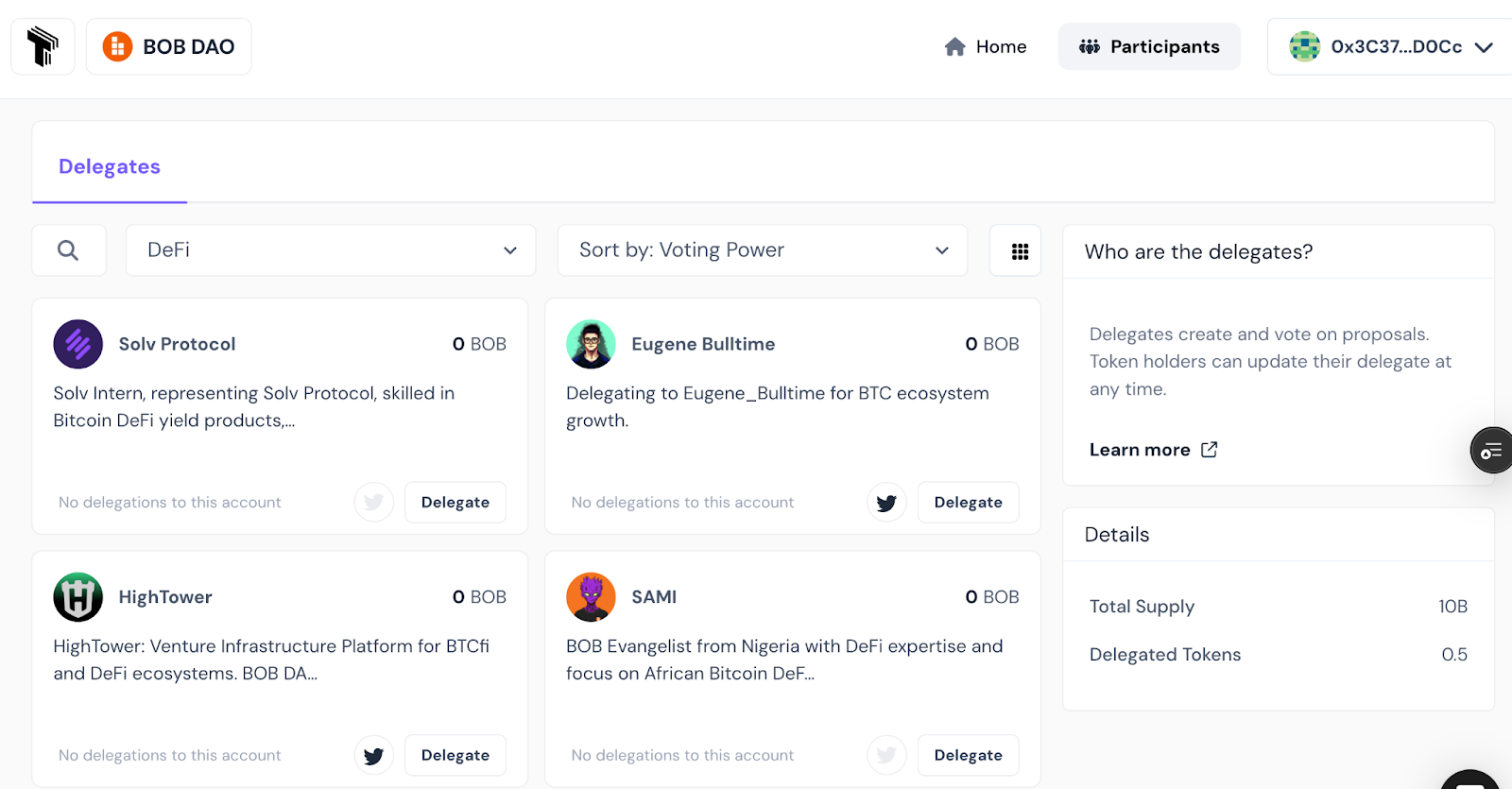This screenshot has width=1512, height=789.
Task: Click the Details panel heading
Action: pos(1117,535)
